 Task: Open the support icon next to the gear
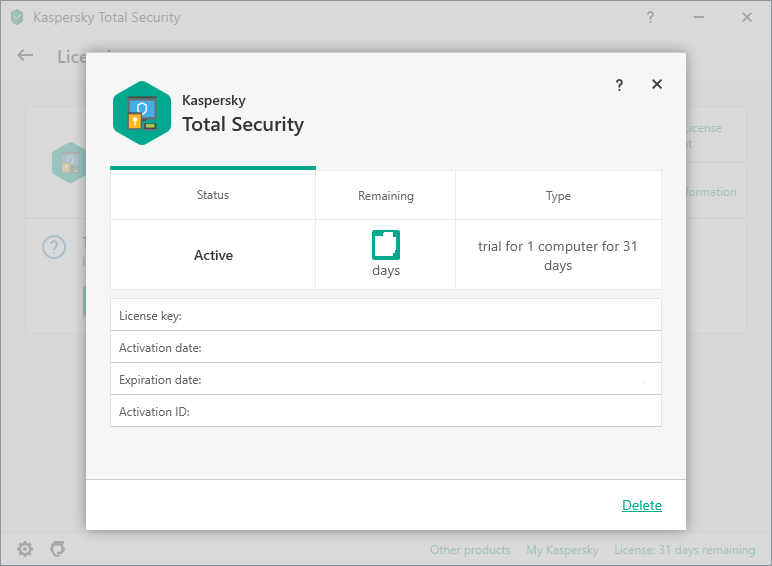58,548
